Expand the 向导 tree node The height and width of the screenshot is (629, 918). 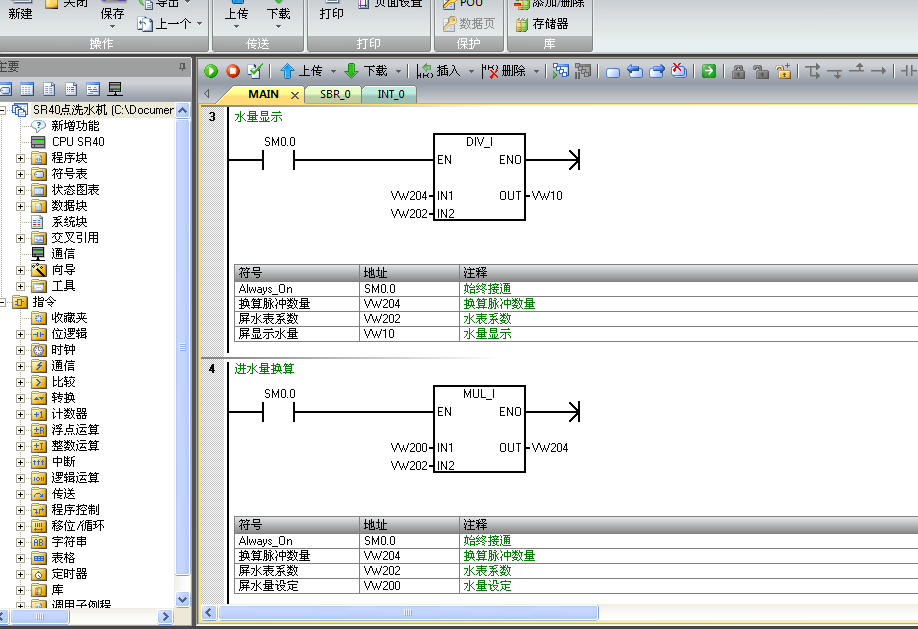click(20, 270)
